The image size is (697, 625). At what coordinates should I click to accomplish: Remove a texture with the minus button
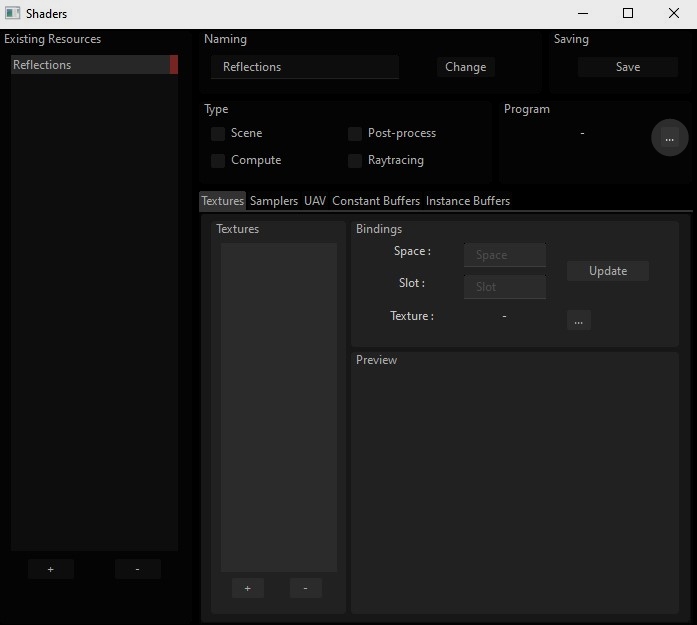pos(305,588)
